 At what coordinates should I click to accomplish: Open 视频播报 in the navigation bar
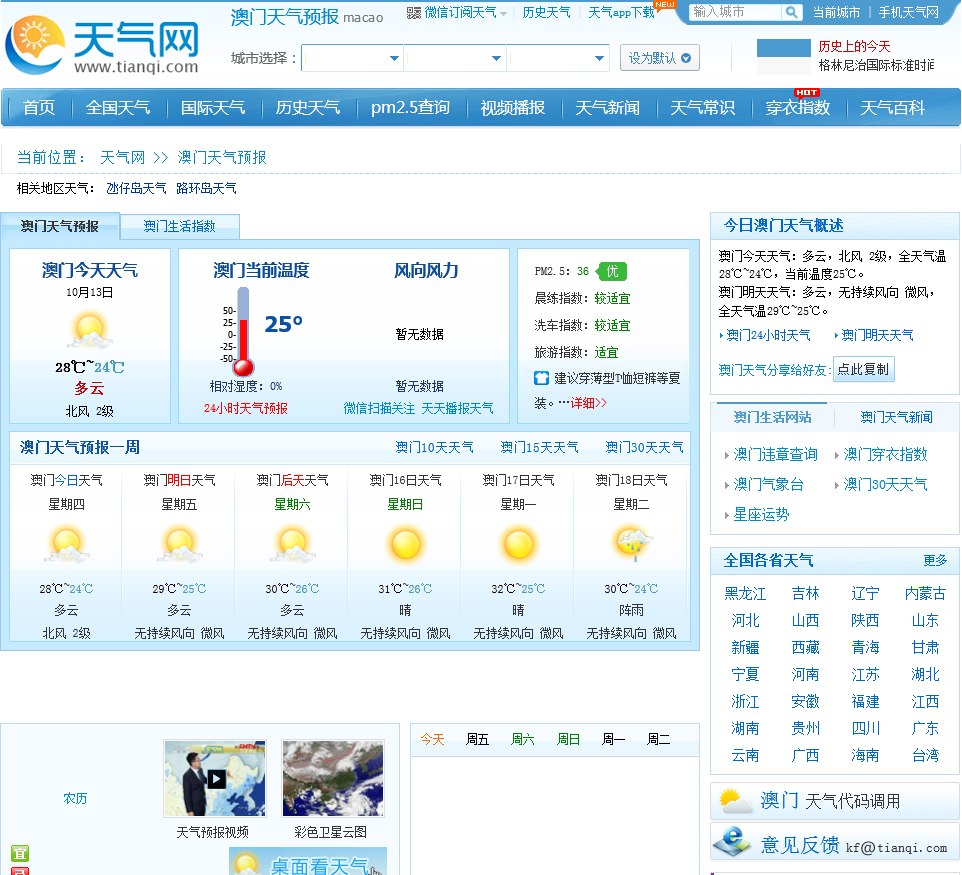pos(513,107)
